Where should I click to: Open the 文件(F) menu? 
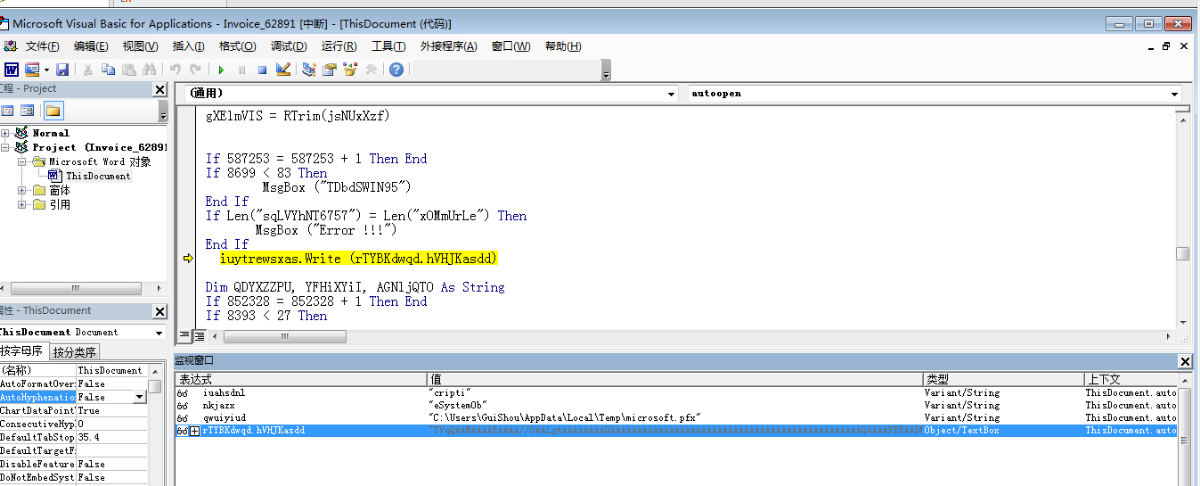tap(43, 46)
